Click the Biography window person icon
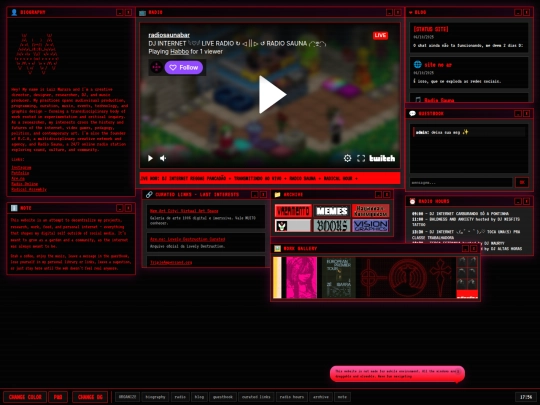The width and height of the screenshot is (540, 405). (x=14, y=12)
